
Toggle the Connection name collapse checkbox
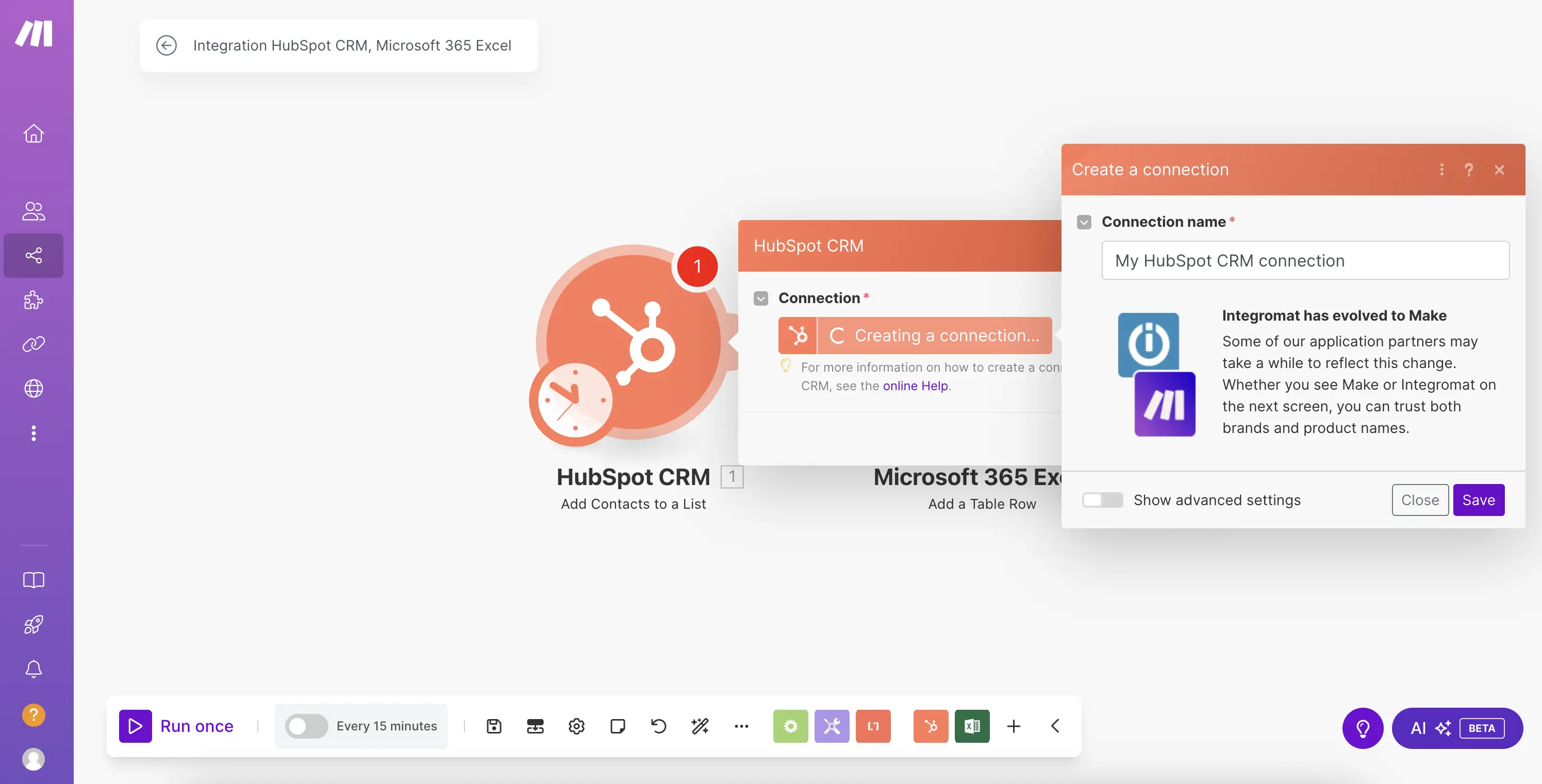coord(1084,222)
